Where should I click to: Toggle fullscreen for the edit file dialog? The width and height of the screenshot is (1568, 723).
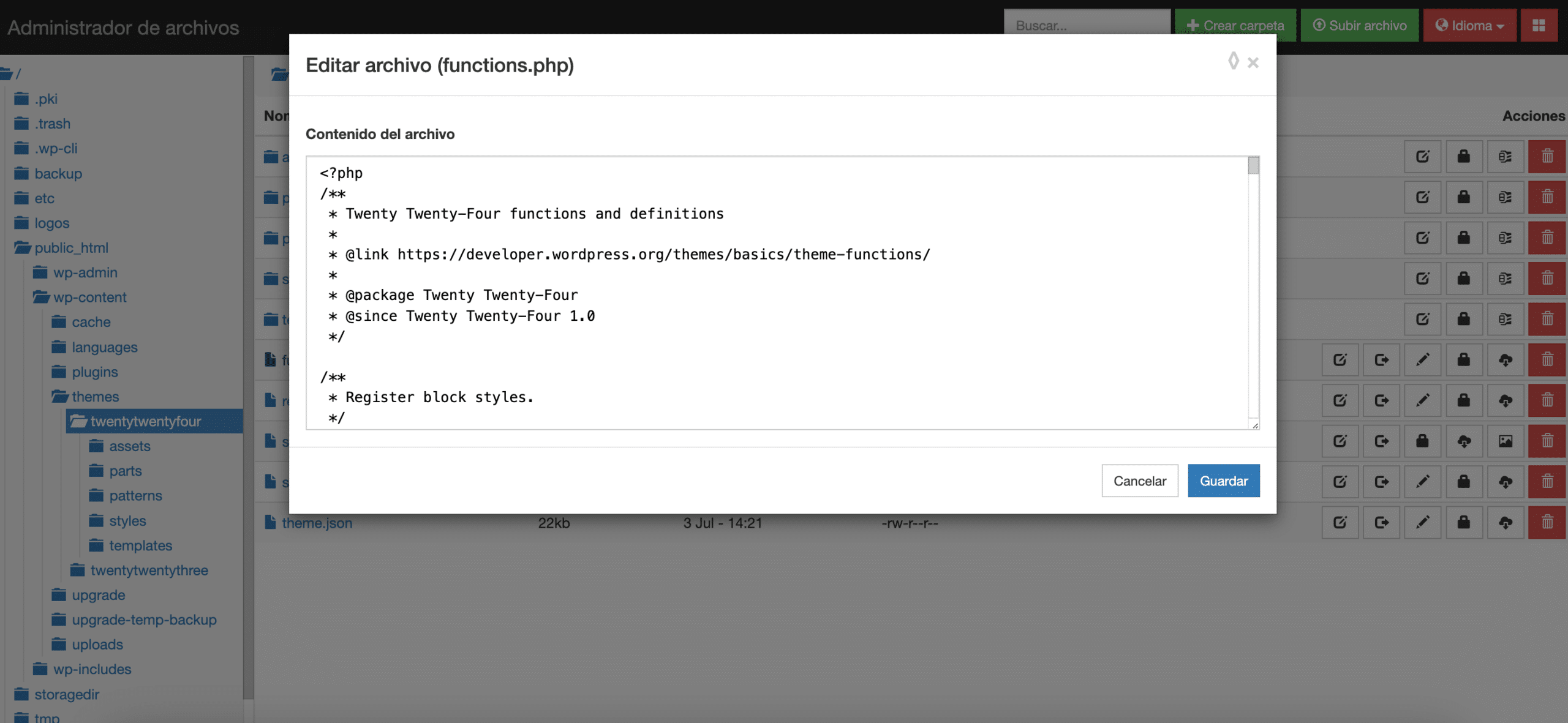(1233, 61)
